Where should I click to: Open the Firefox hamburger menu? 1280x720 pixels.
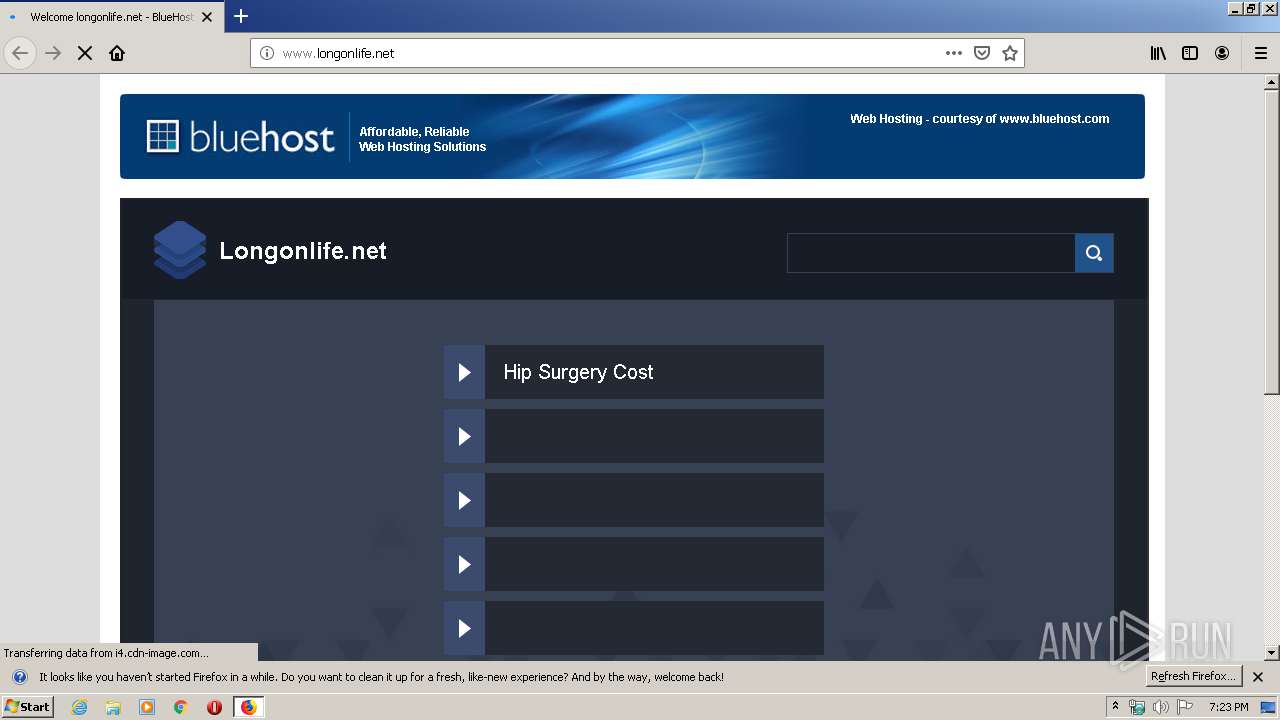[1261, 53]
